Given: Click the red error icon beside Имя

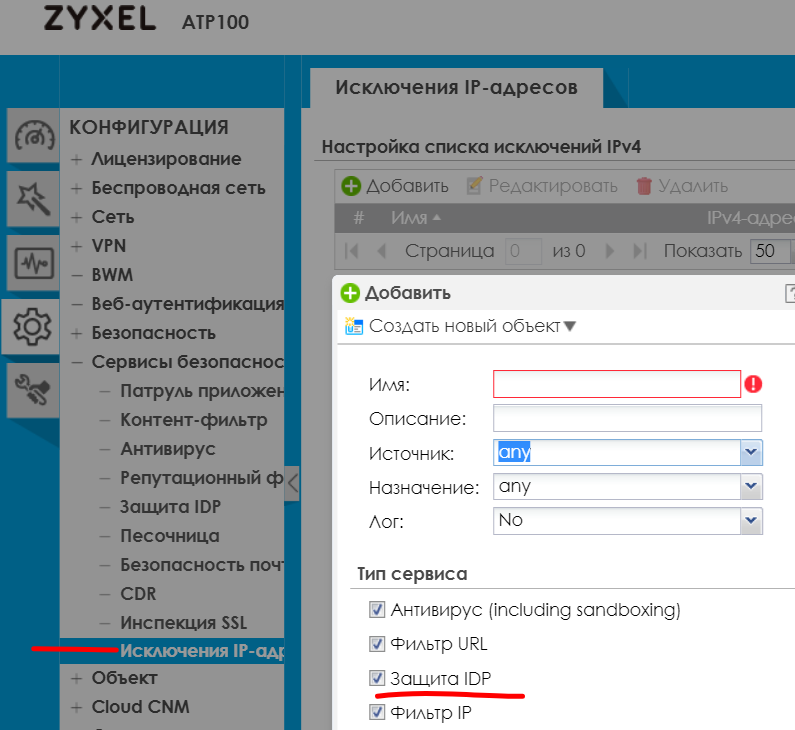Looking at the screenshot, I should (754, 384).
